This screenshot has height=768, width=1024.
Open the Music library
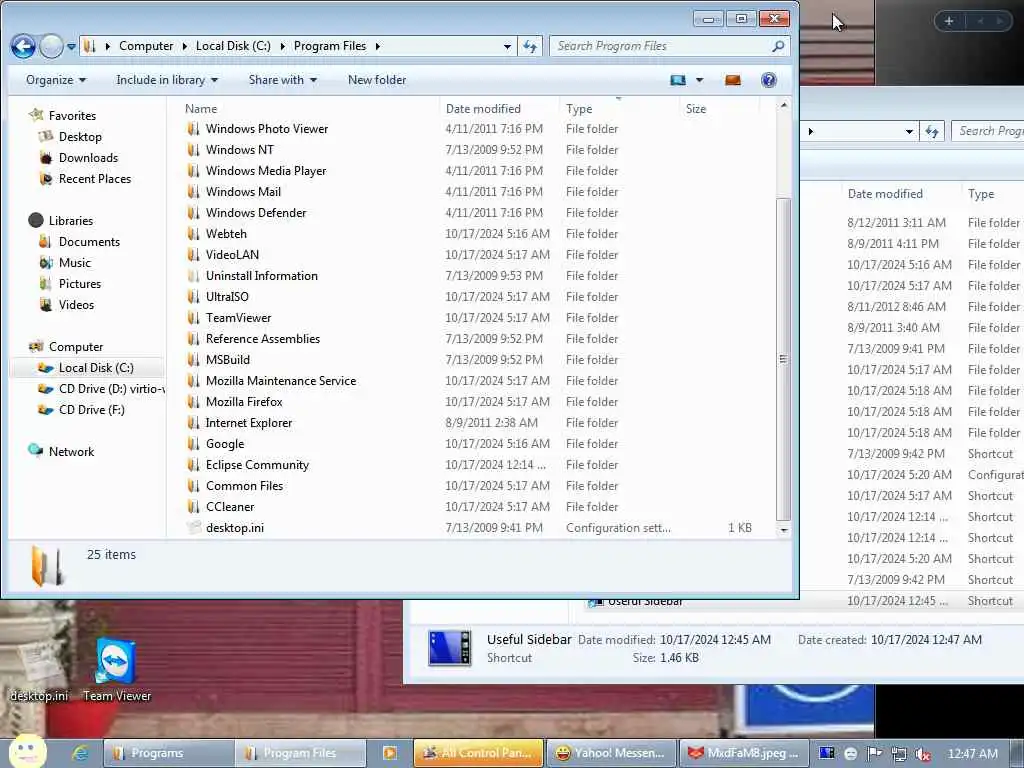74,263
